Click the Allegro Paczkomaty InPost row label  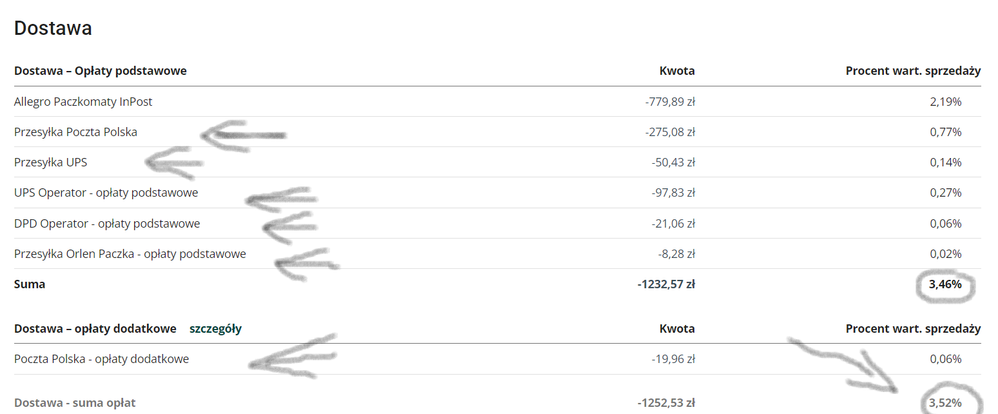tap(83, 102)
